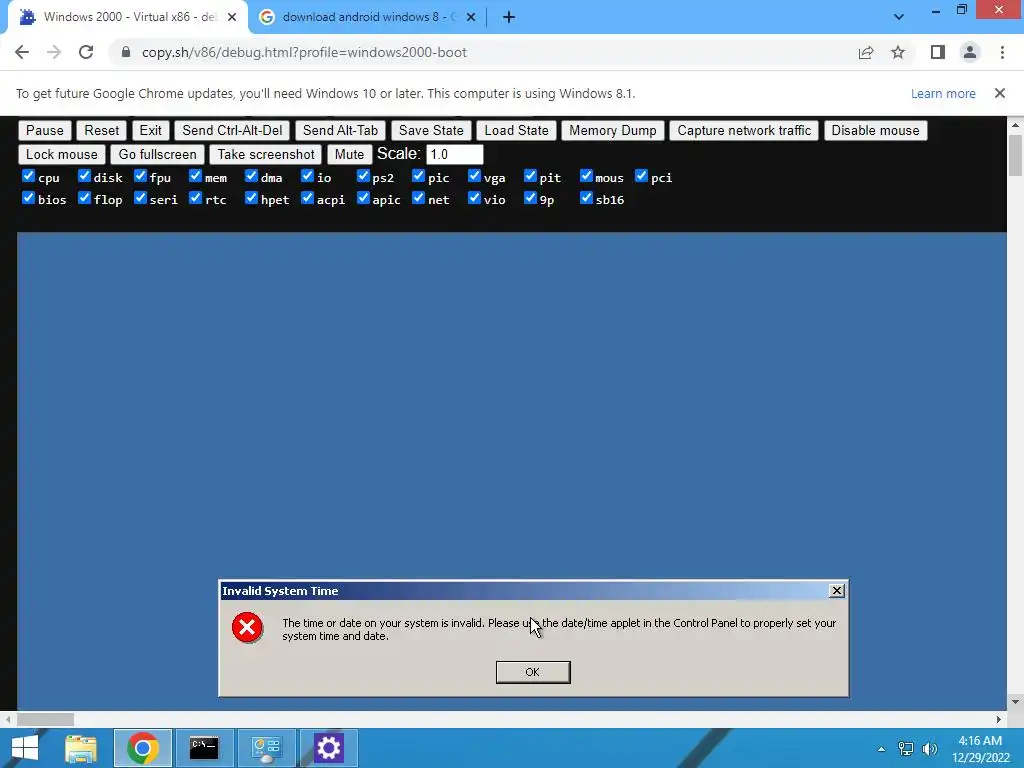Toggle the net checkbox
The width and height of the screenshot is (1024, 768).
click(419, 197)
